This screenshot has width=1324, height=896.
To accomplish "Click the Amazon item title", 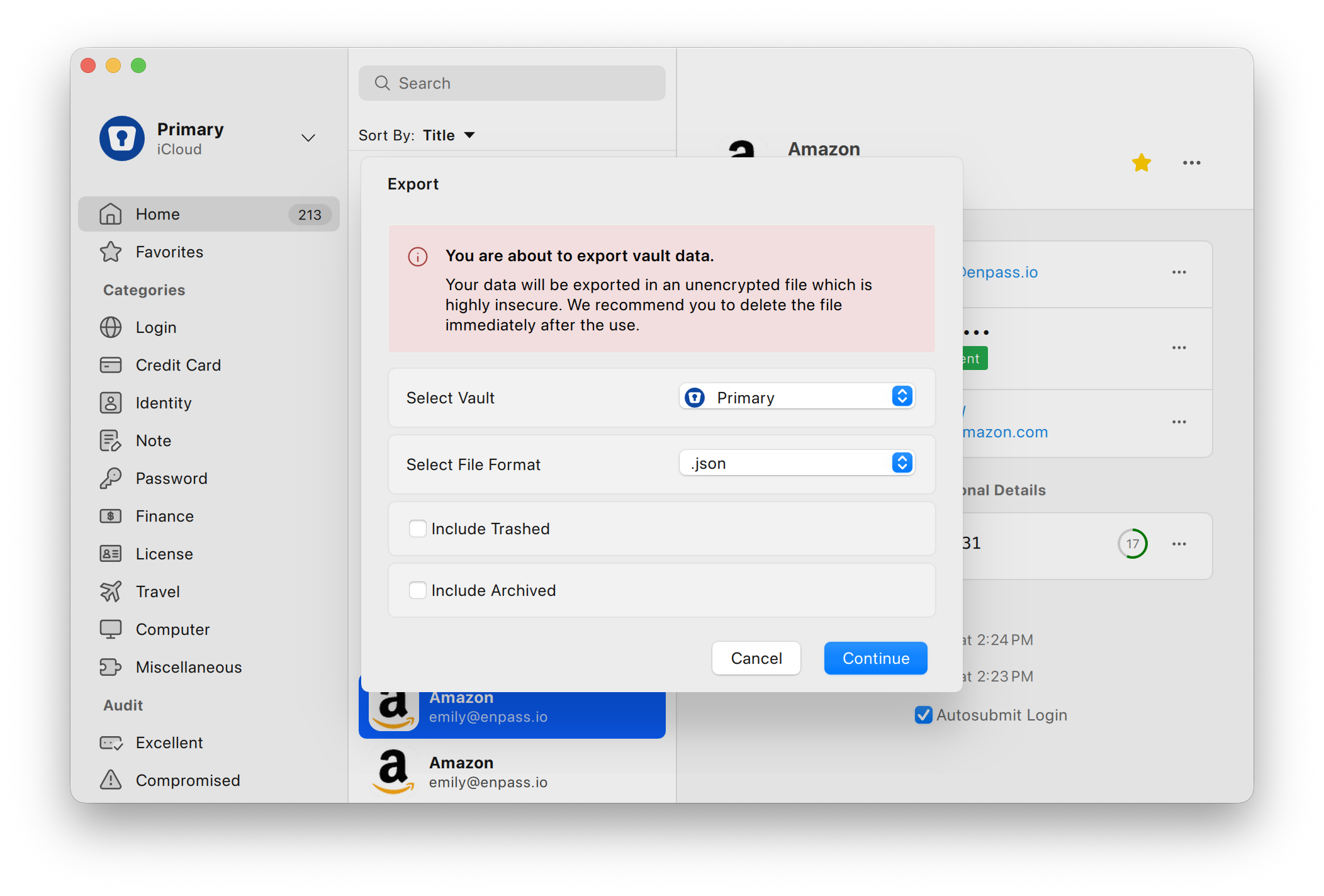I will click(x=824, y=148).
